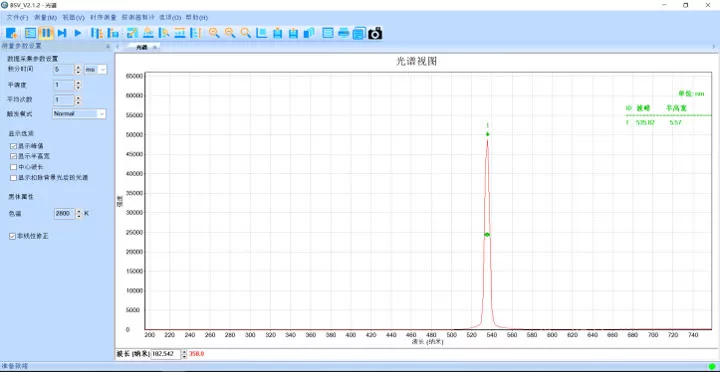The image size is (720, 372).
Task: Click the color temperature field showing 2800
Action: coord(64,214)
